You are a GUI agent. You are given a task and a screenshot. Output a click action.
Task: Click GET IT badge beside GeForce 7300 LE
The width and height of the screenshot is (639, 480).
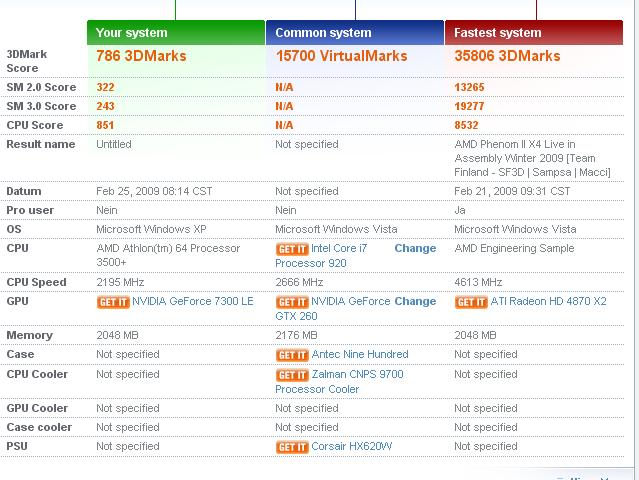[x=113, y=302]
